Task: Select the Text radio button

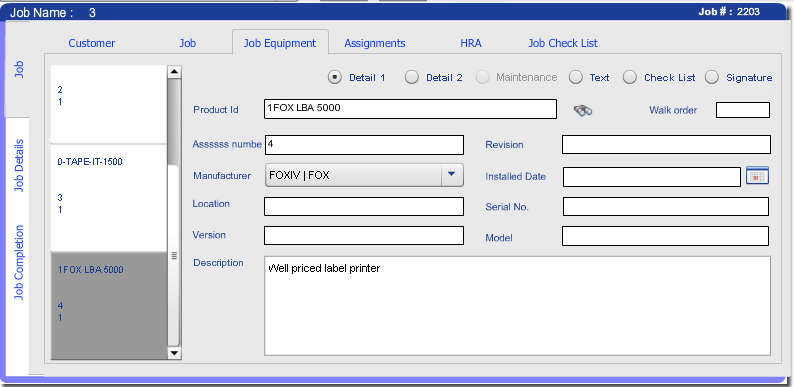Action: tap(576, 78)
